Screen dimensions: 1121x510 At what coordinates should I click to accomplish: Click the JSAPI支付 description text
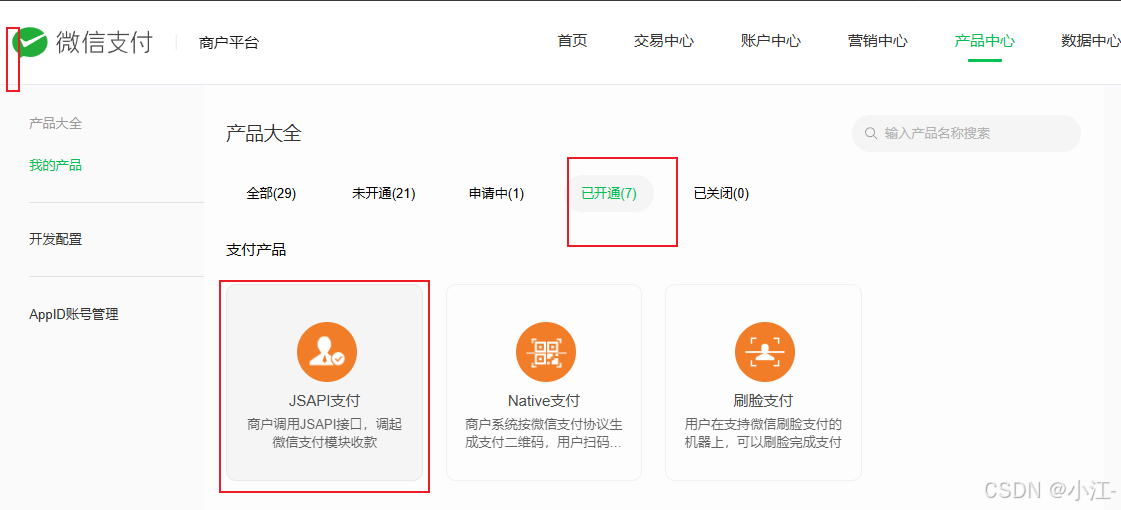[325, 433]
